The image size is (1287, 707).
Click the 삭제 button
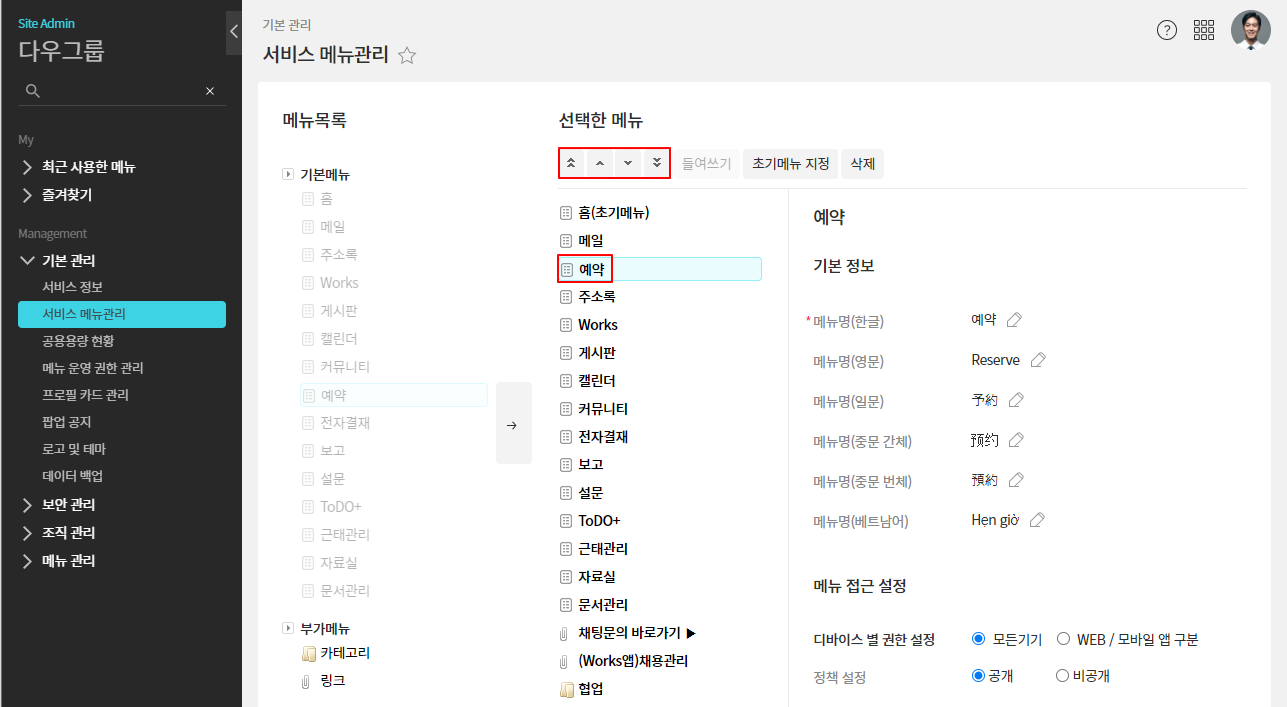(862, 163)
